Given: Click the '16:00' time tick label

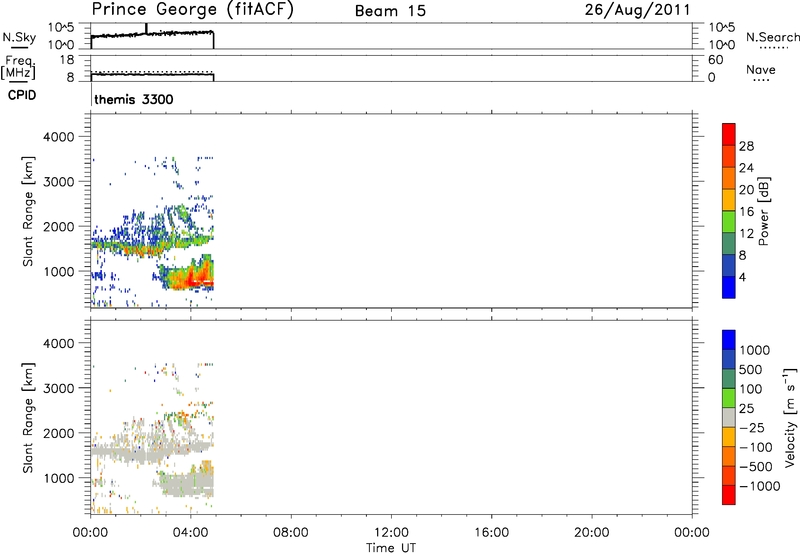Looking at the screenshot, I should point(491,533).
